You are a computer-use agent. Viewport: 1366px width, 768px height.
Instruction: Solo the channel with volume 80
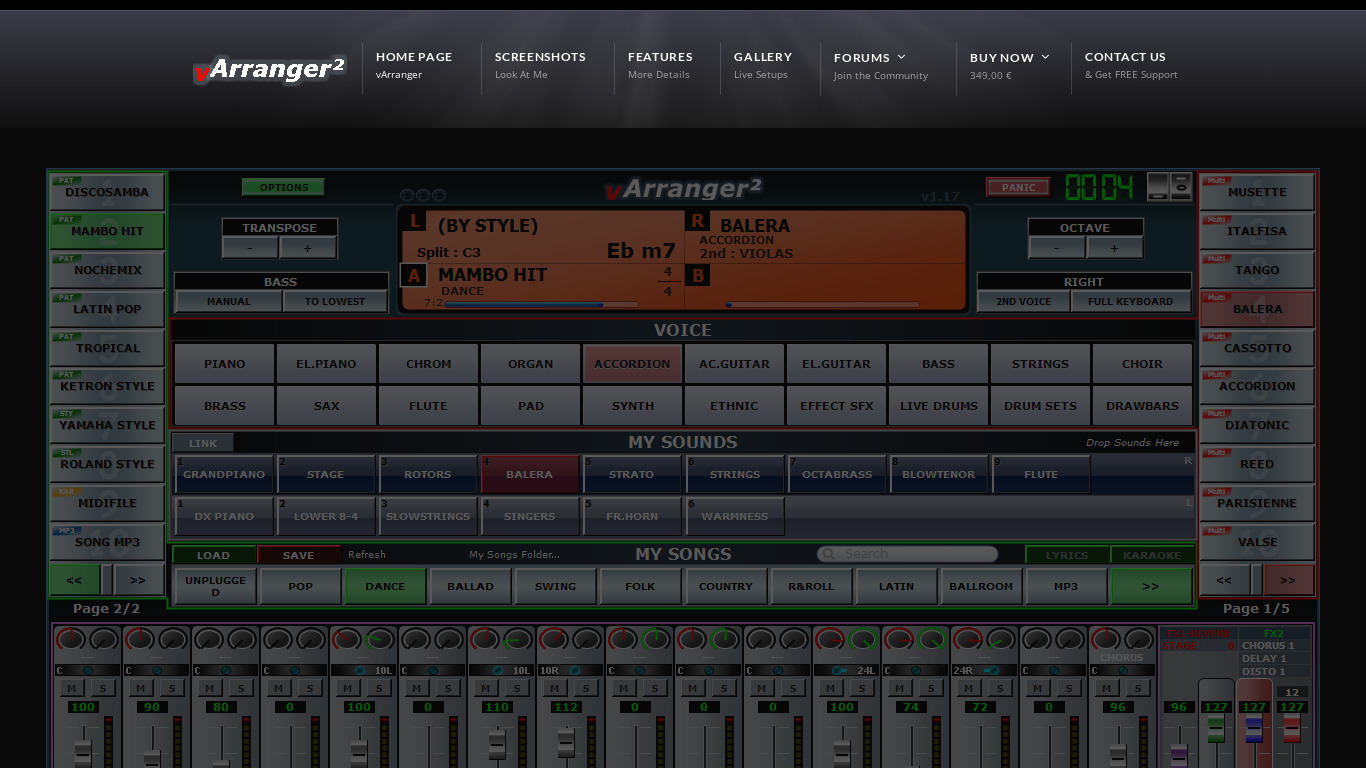tap(240, 688)
